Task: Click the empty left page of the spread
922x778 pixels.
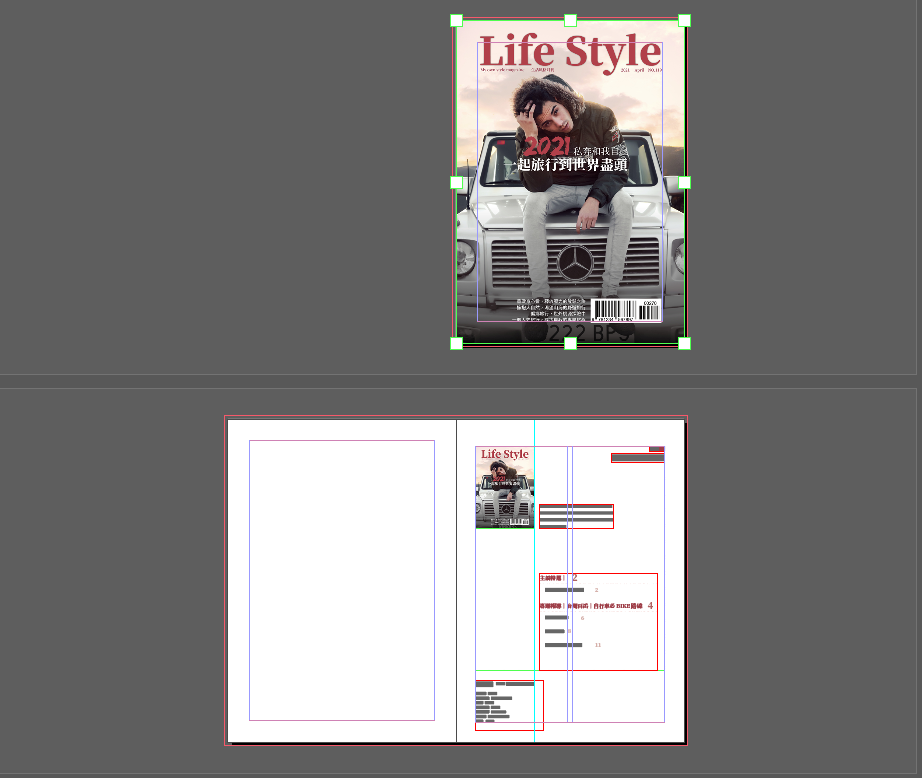Action: tap(341, 580)
